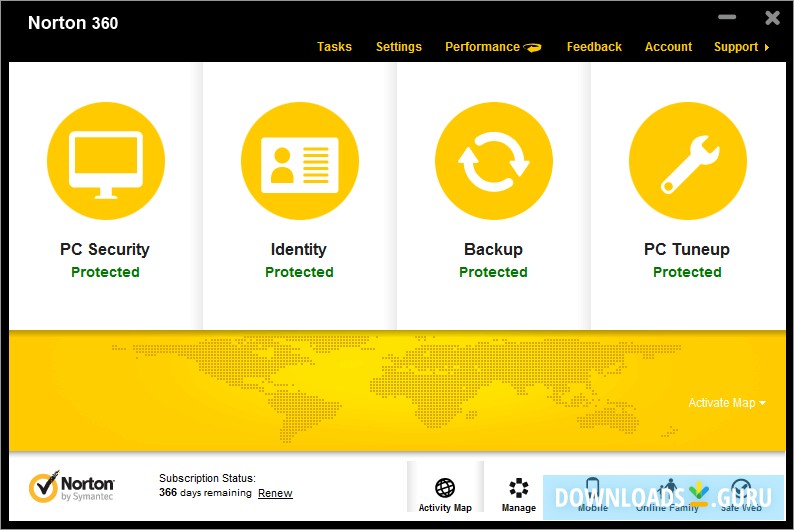Click the Performance gauge icon
This screenshot has width=794, height=530.
pyautogui.click(x=532, y=48)
